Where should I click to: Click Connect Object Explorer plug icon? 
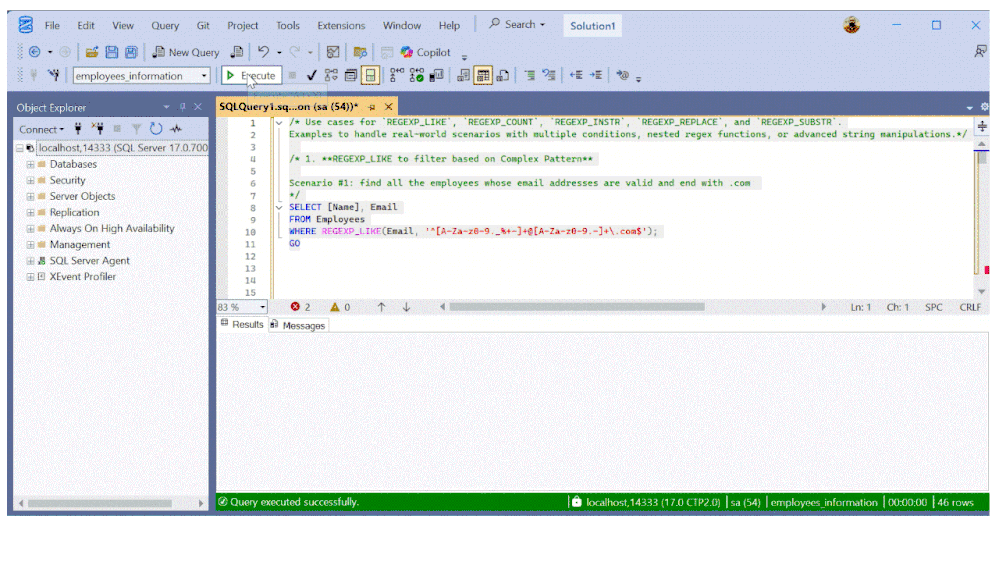78,129
